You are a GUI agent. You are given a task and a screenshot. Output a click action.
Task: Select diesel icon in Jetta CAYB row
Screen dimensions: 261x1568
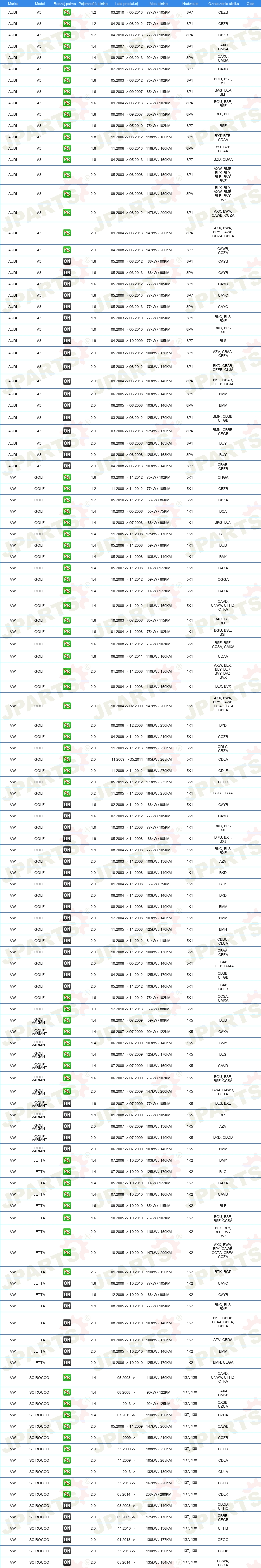pyautogui.click(x=67, y=1295)
